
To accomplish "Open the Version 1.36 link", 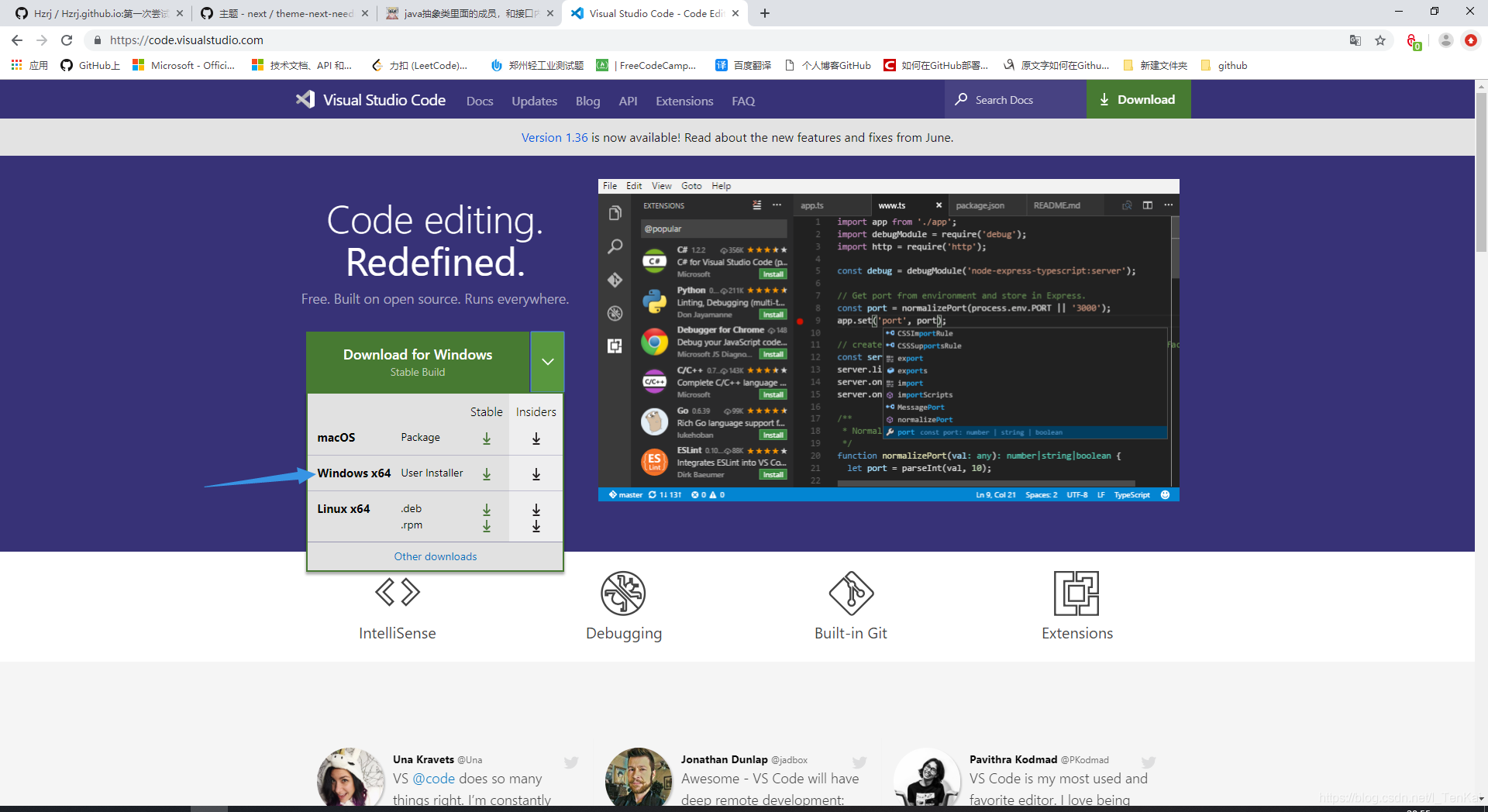I will pos(554,137).
